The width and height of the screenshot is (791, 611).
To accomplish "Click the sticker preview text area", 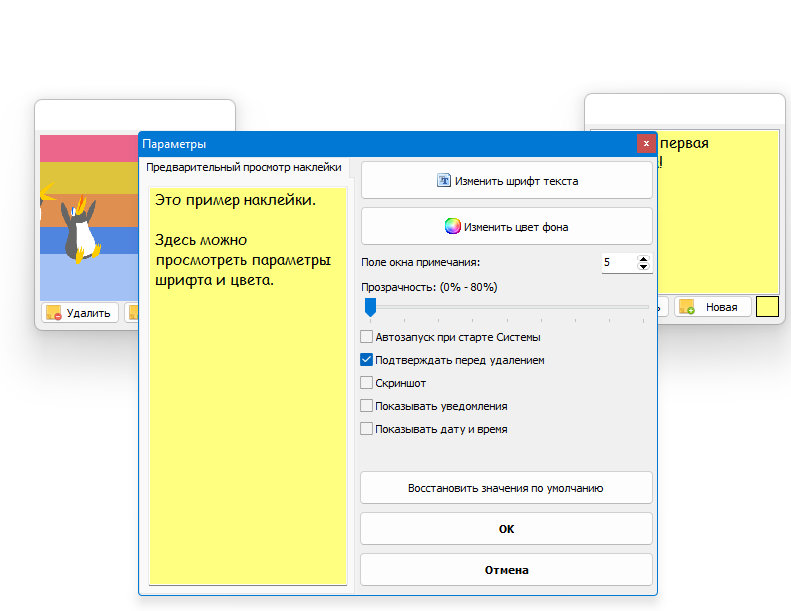I will tap(248, 386).
